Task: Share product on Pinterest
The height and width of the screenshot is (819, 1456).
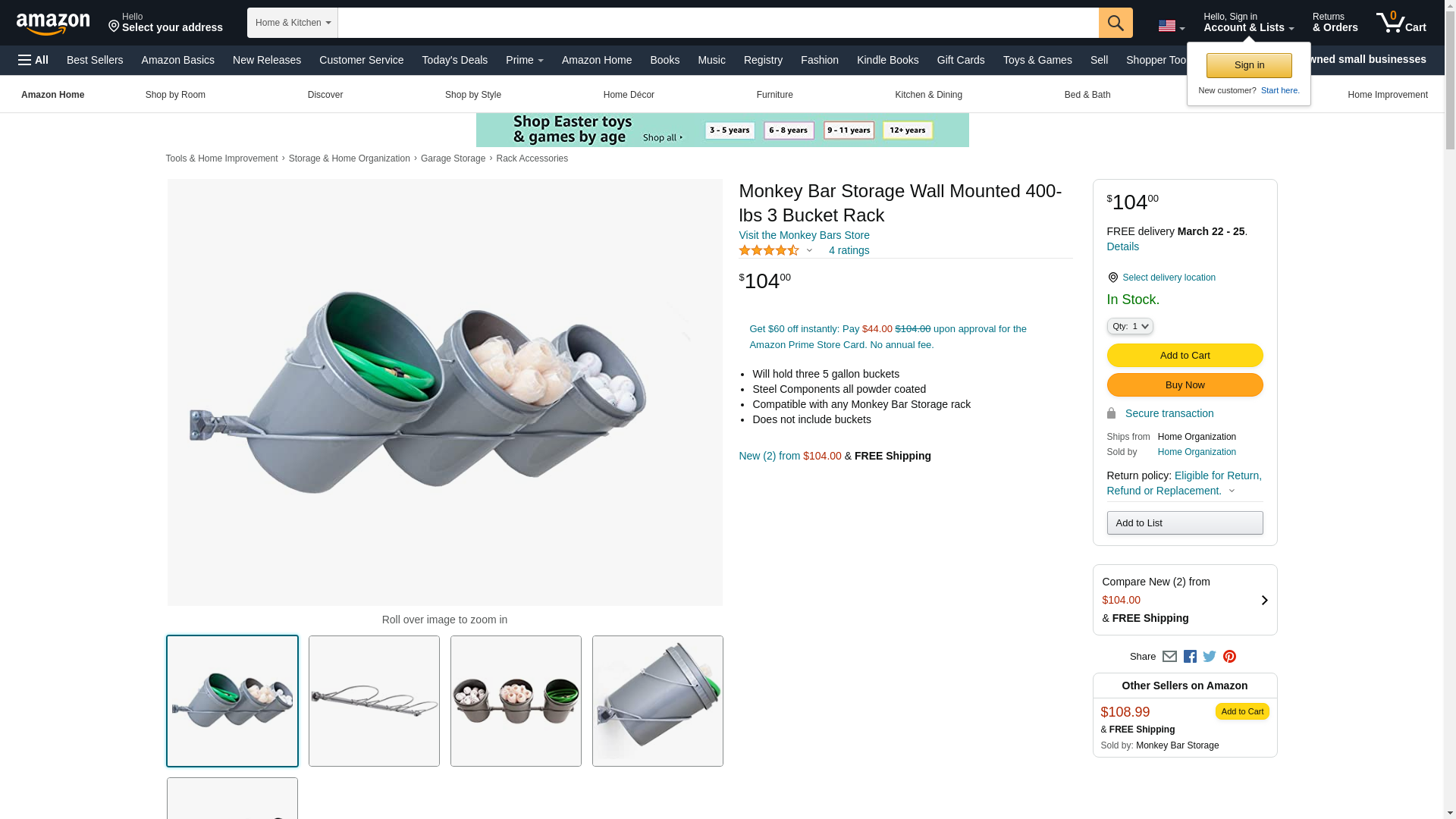Action: tap(1229, 657)
